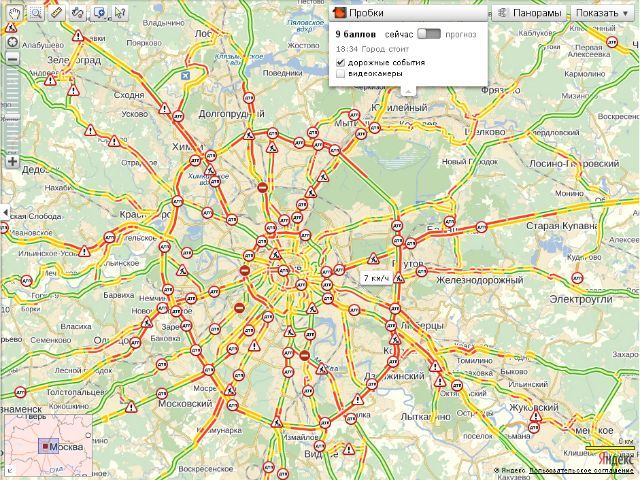Expand the hidden left side panel arrow
This screenshot has height=480, width=640.
tap(4, 212)
